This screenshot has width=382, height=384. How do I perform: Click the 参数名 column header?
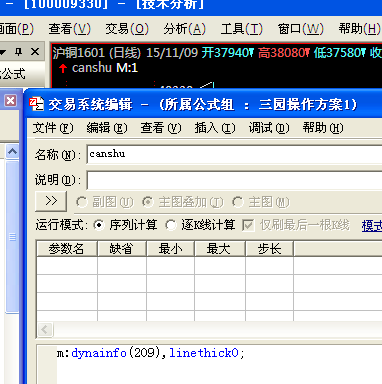tap(67, 249)
